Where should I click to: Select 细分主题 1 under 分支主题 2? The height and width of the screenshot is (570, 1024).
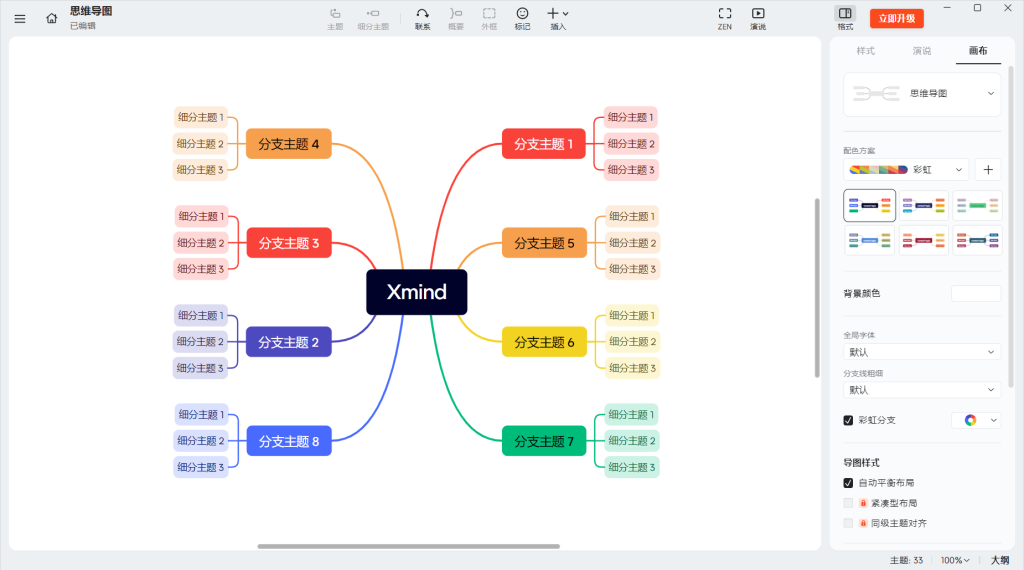click(200, 315)
